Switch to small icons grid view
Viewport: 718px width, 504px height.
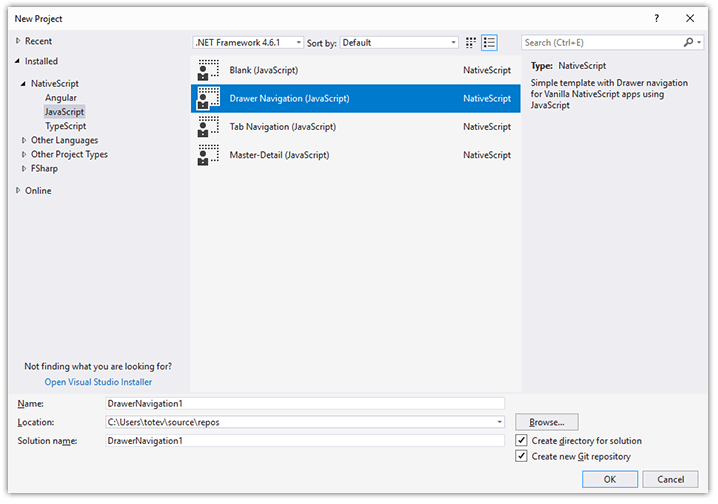point(470,43)
